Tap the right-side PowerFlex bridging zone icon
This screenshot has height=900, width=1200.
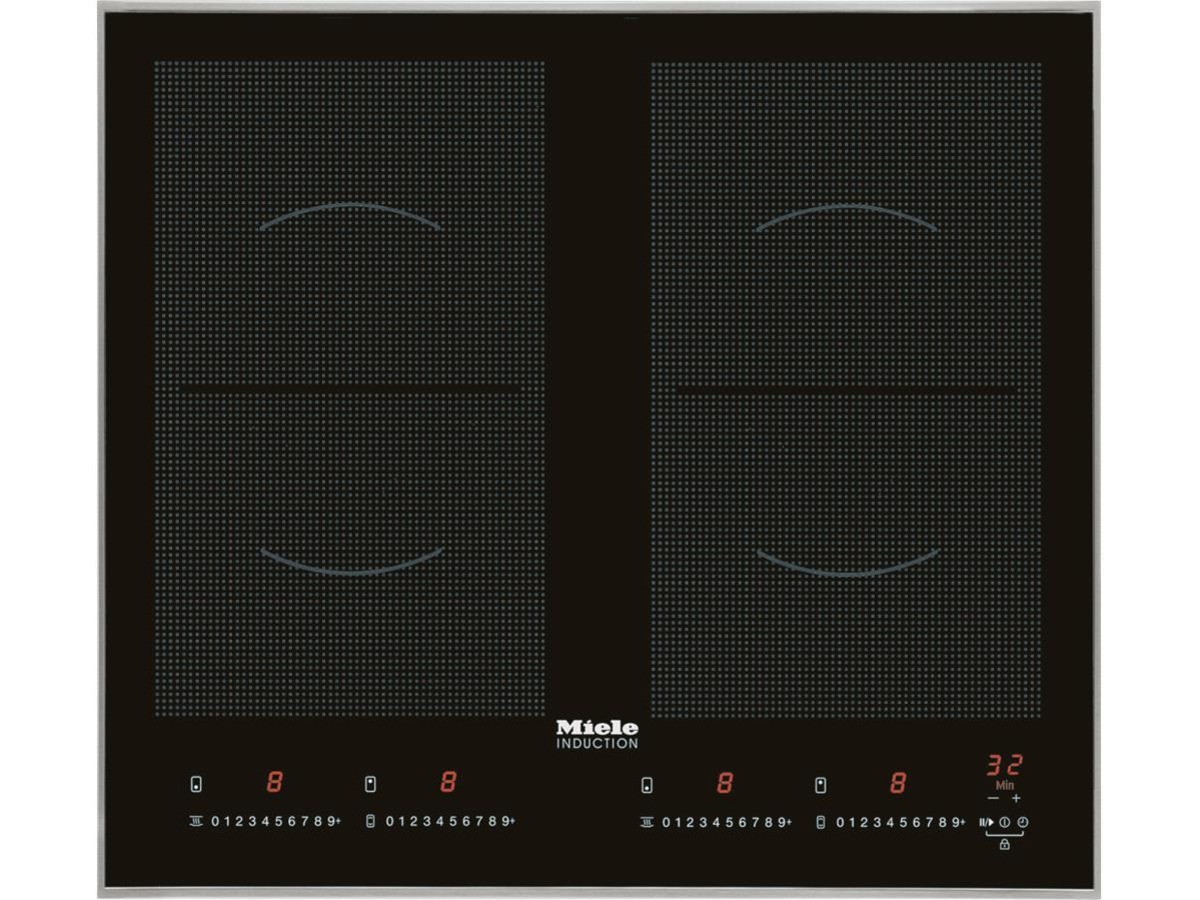click(821, 822)
